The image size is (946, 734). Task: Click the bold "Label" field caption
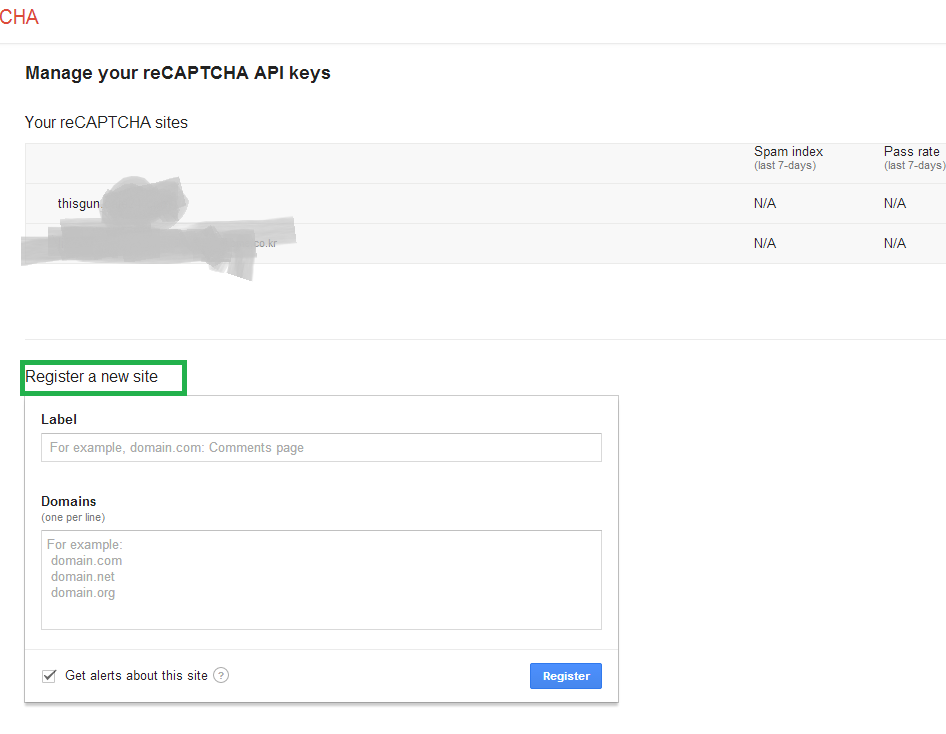(x=59, y=419)
